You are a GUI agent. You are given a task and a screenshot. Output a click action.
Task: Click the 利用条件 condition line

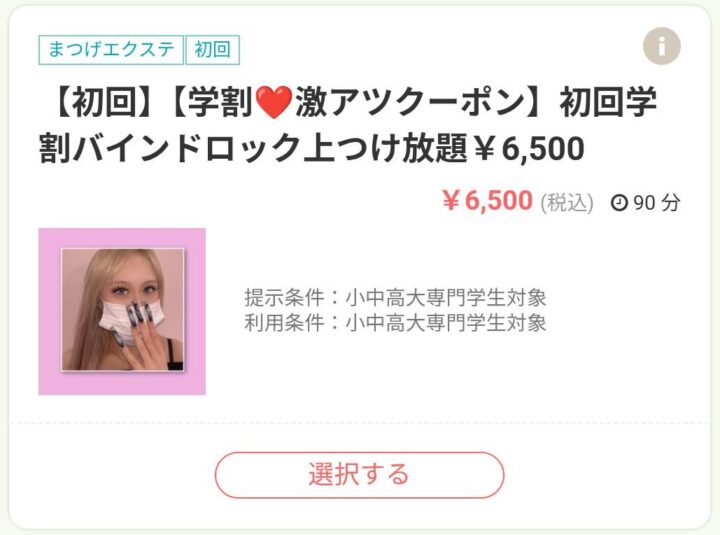395,322
